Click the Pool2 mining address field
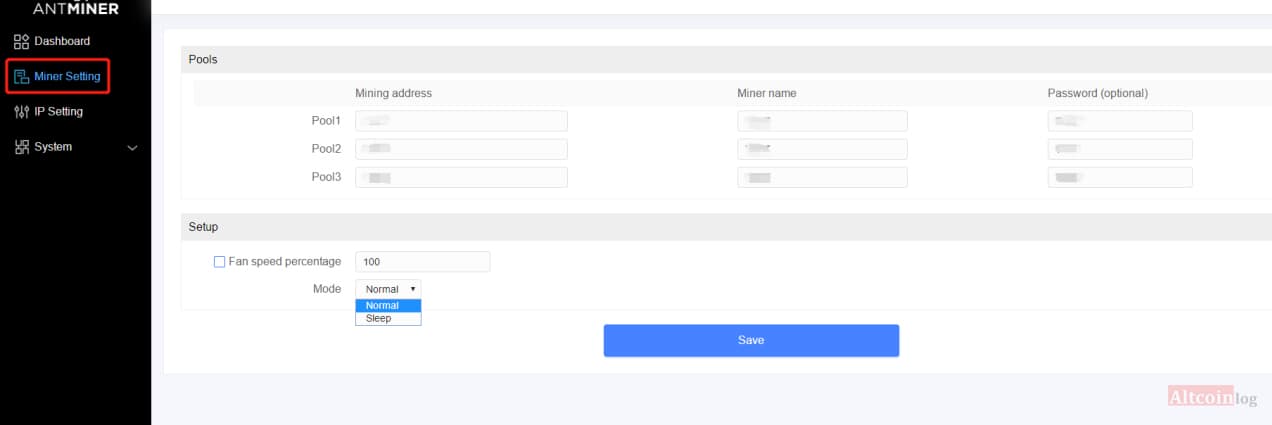The width and height of the screenshot is (1272, 425). click(x=461, y=149)
